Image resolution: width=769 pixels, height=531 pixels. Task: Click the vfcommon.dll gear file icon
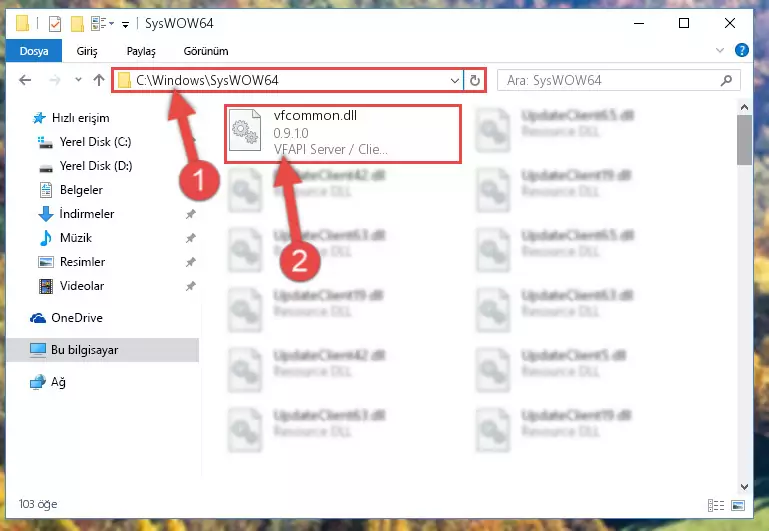click(245, 130)
